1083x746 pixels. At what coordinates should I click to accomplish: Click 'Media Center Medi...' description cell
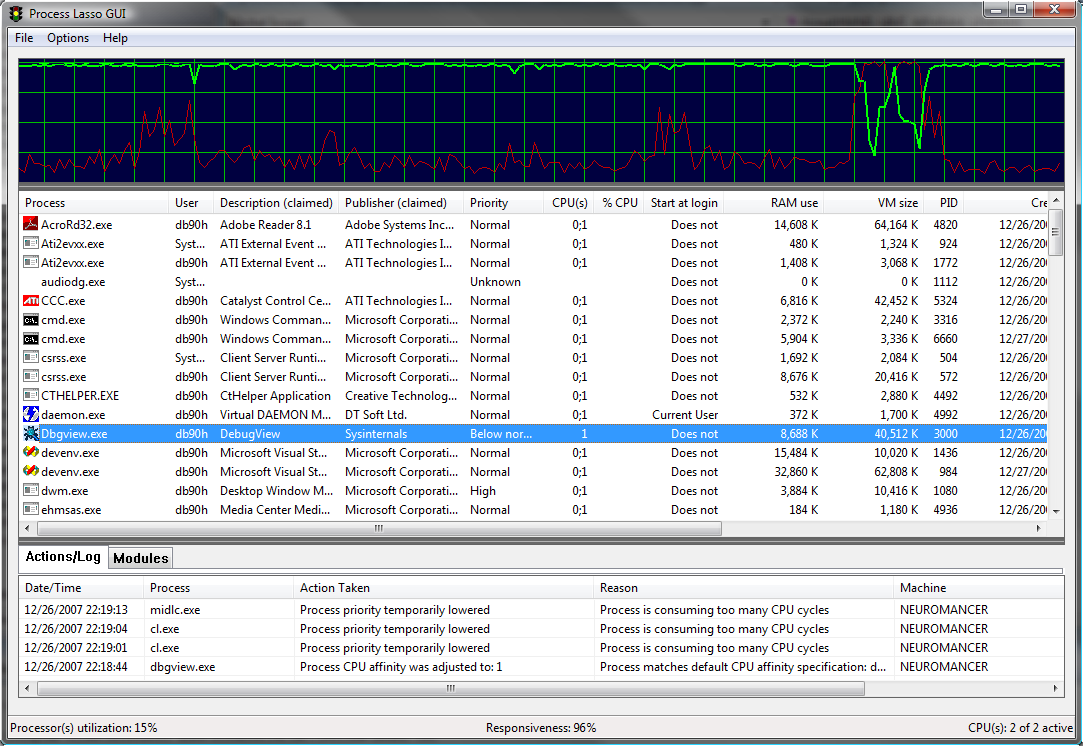click(x=276, y=510)
